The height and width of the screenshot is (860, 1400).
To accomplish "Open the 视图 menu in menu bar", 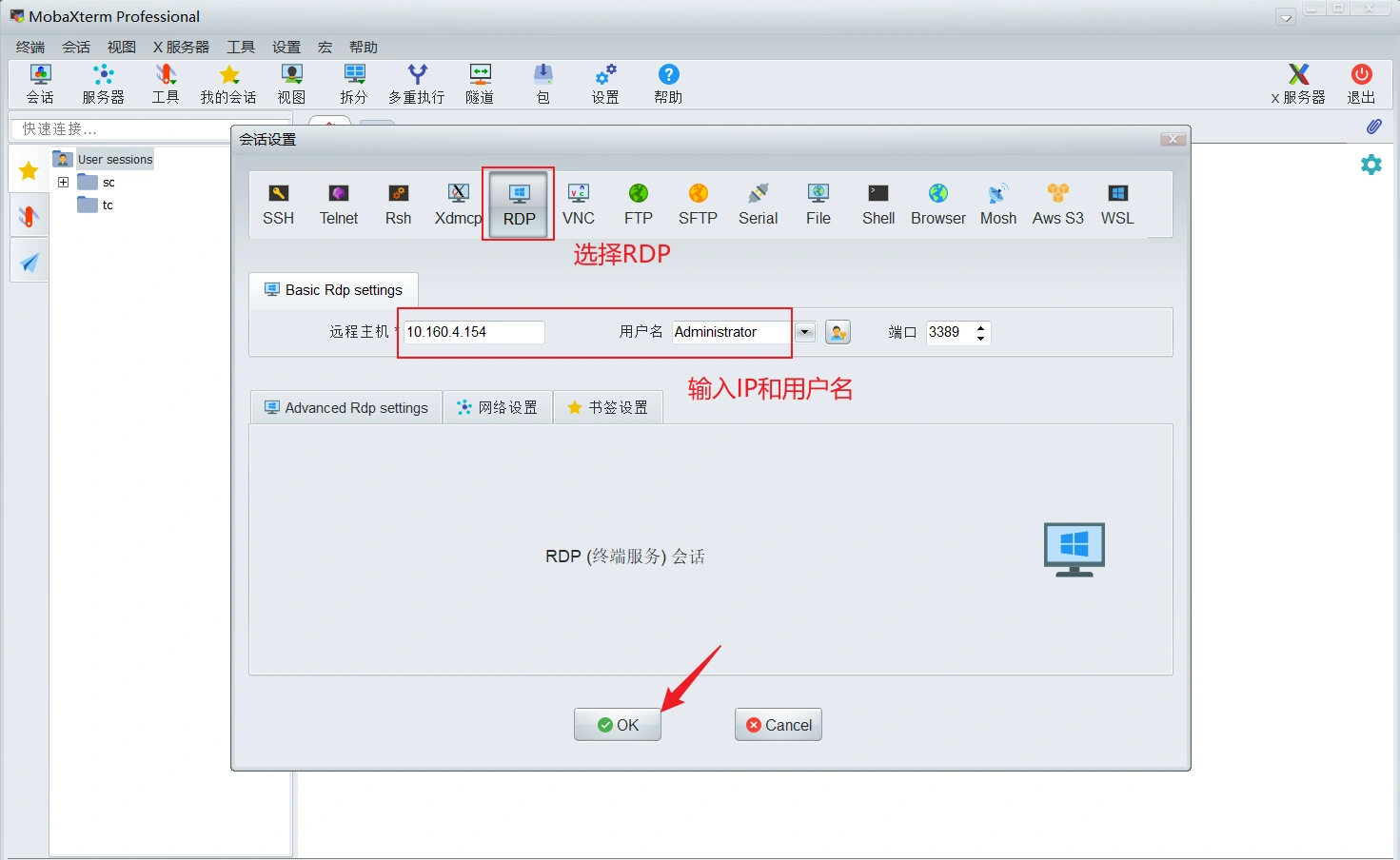I will (x=122, y=47).
